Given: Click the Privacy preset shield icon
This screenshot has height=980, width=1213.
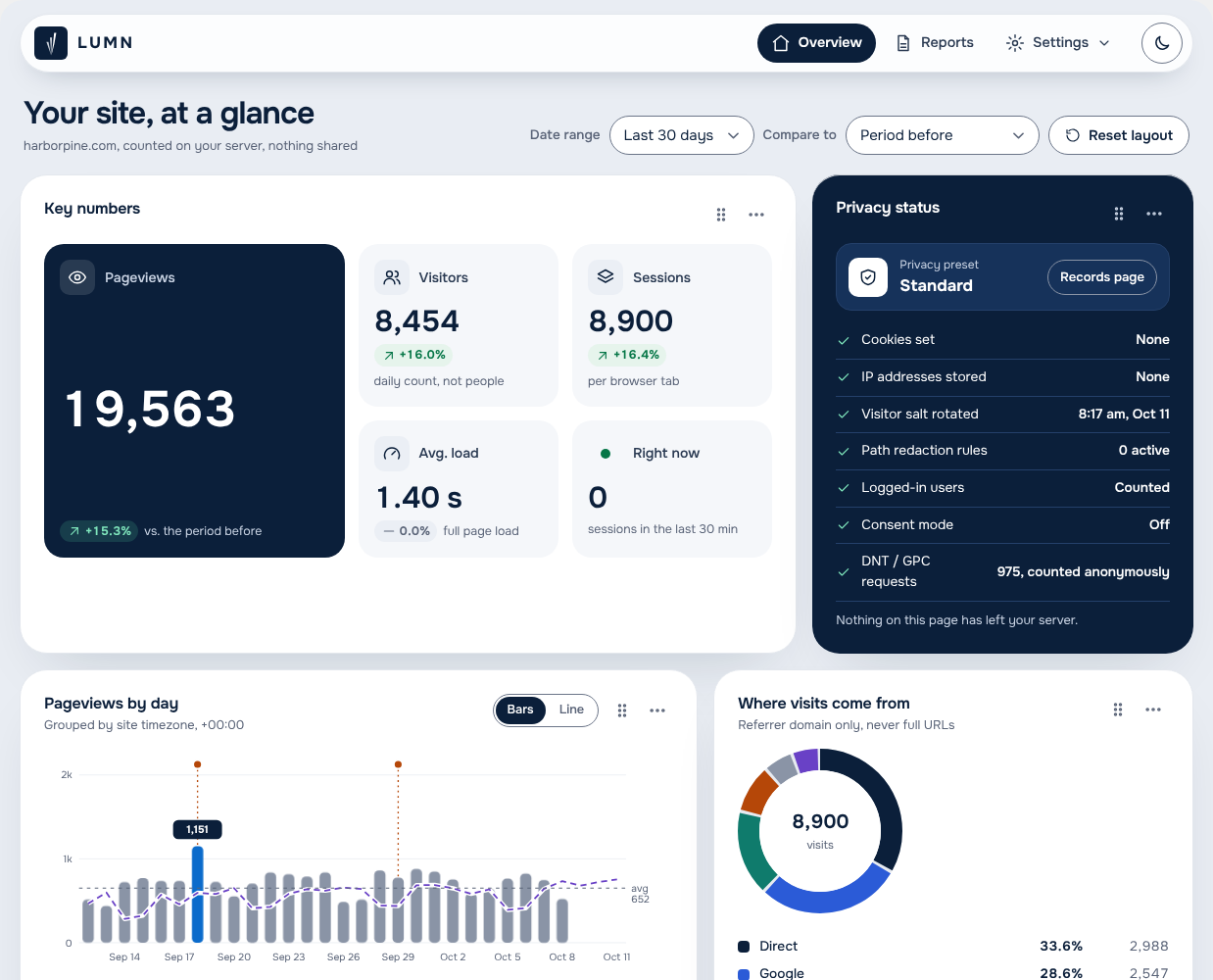Looking at the screenshot, I should (868, 277).
